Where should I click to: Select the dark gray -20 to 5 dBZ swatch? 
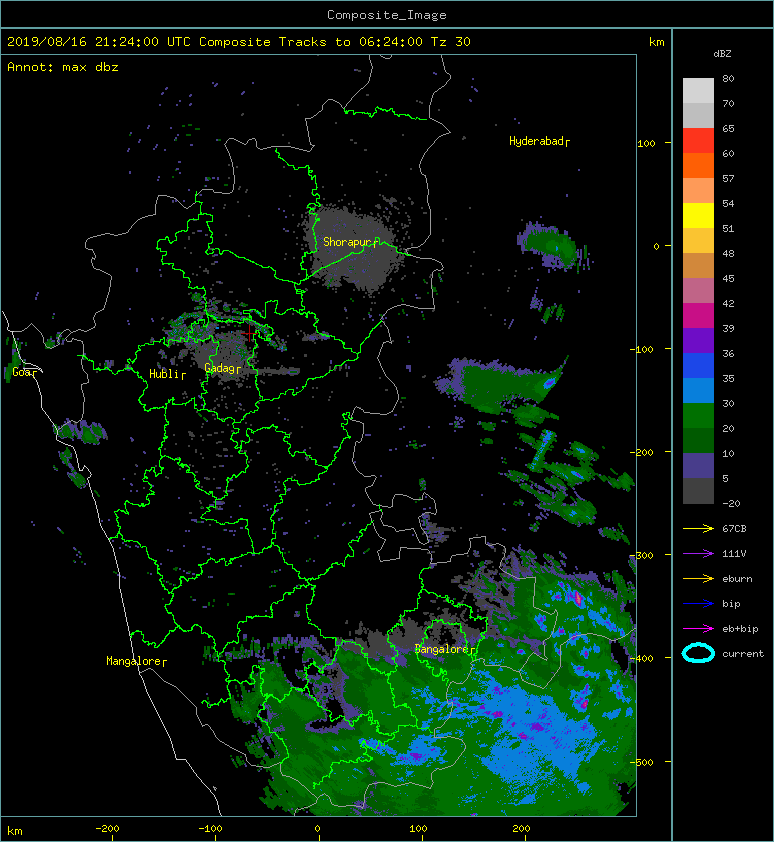pos(698,491)
